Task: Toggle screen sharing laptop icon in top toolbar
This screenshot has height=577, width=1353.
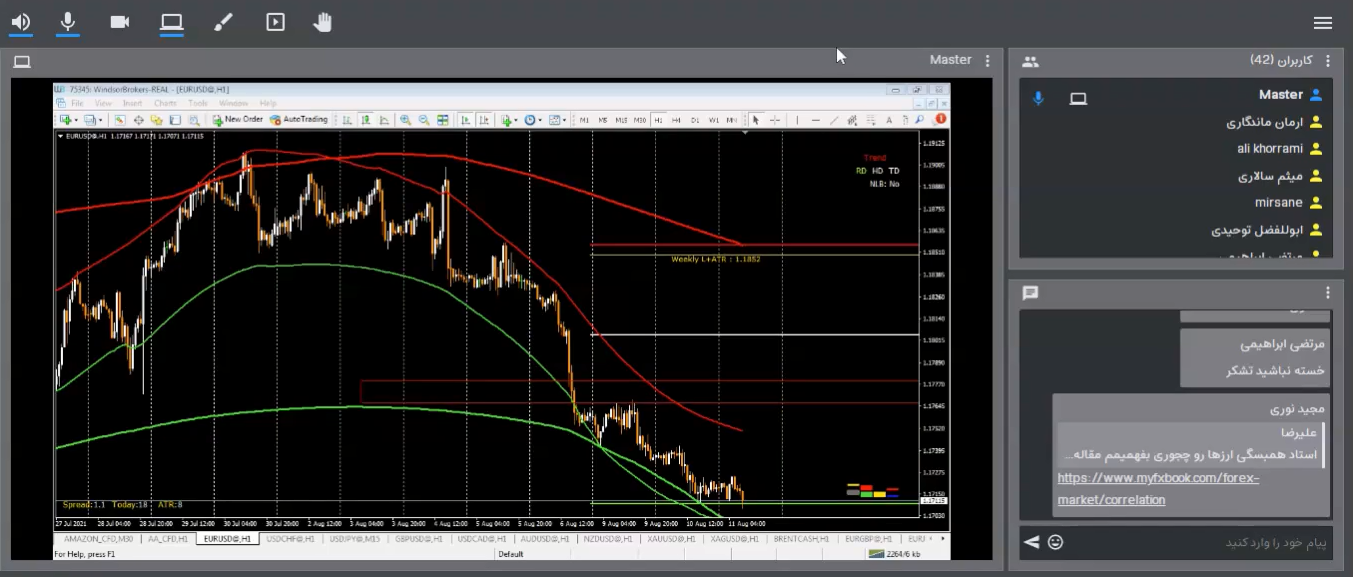Action: click(172, 22)
